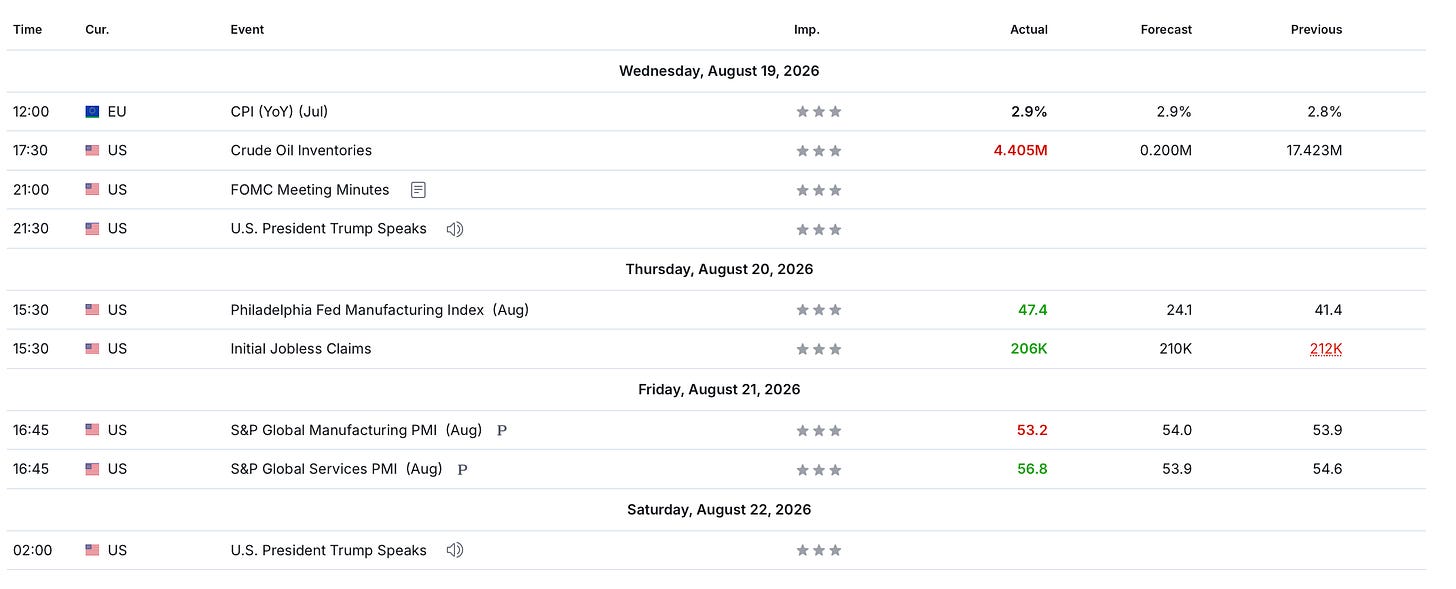Image resolution: width=1456 pixels, height=589 pixels.
Task: Open the CPI (YoY) (Jul) event
Action: coord(279,112)
